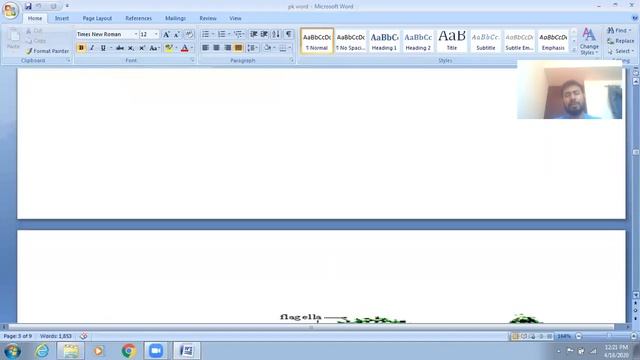Align text right
The height and width of the screenshot is (360, 640).
click(227, 48)
